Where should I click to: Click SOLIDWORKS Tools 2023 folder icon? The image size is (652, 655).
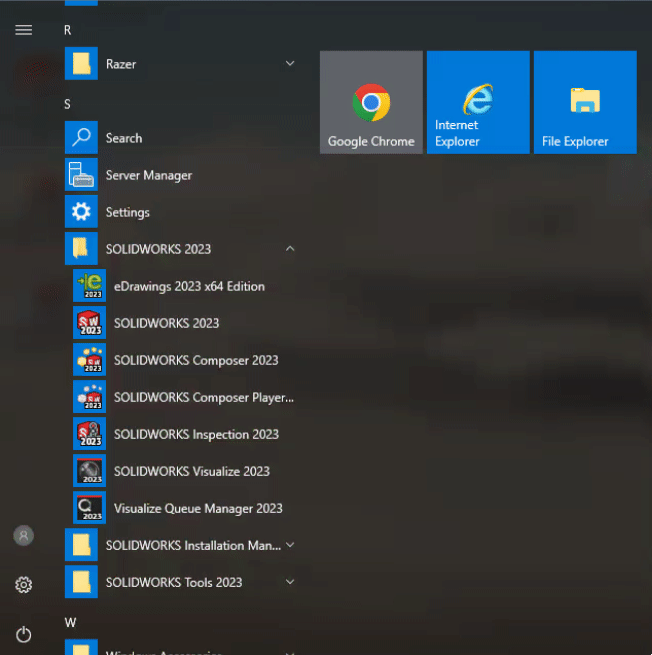(81, 582)
